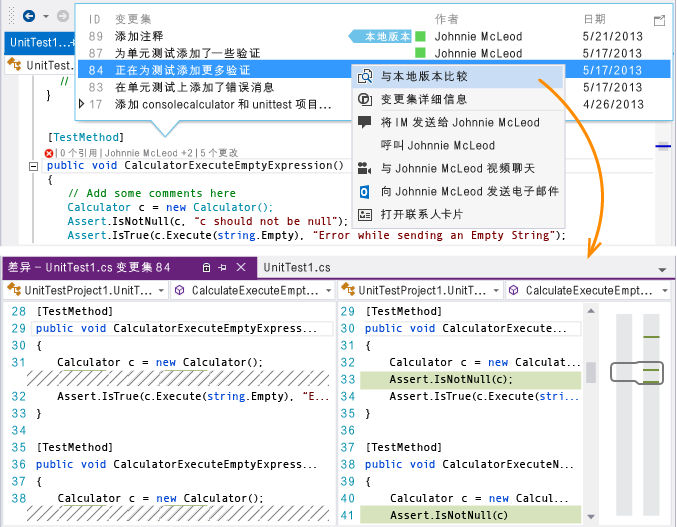Click the changeset details icon

click(x=366, y=99)
